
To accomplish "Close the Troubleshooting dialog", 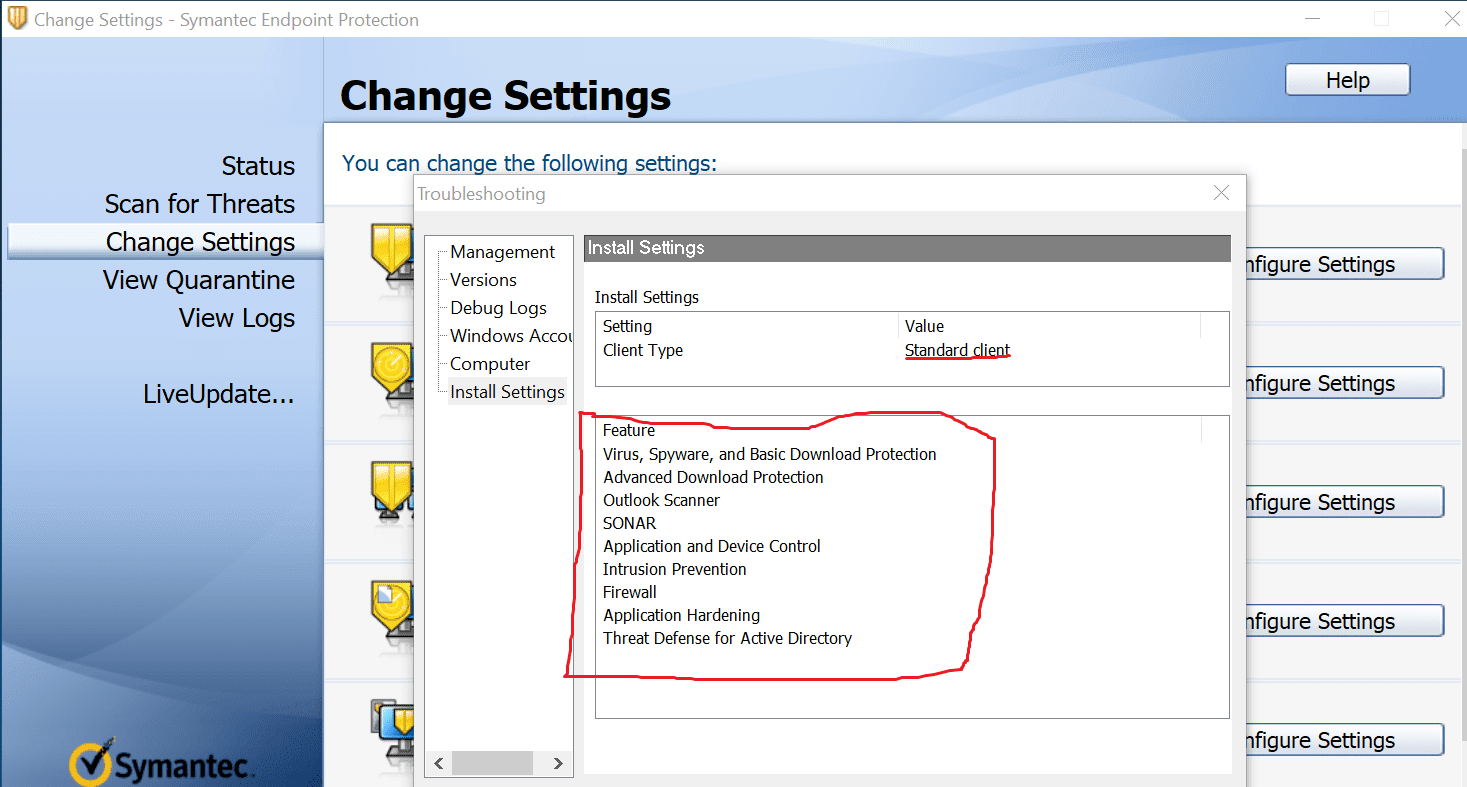I will tap(1221, 193).
